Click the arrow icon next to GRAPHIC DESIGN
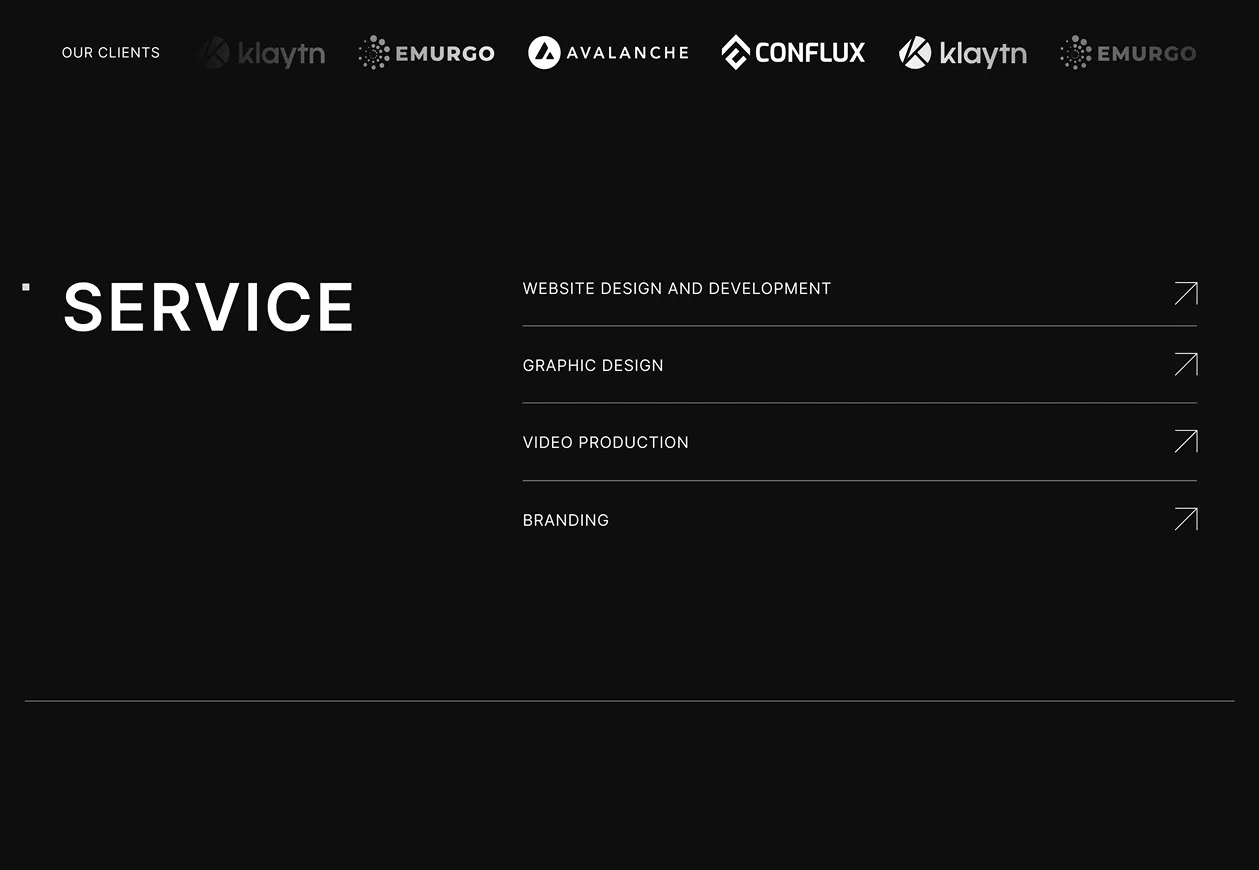The height and width of the screenshot is (870, 1259). coord(1185,364)
